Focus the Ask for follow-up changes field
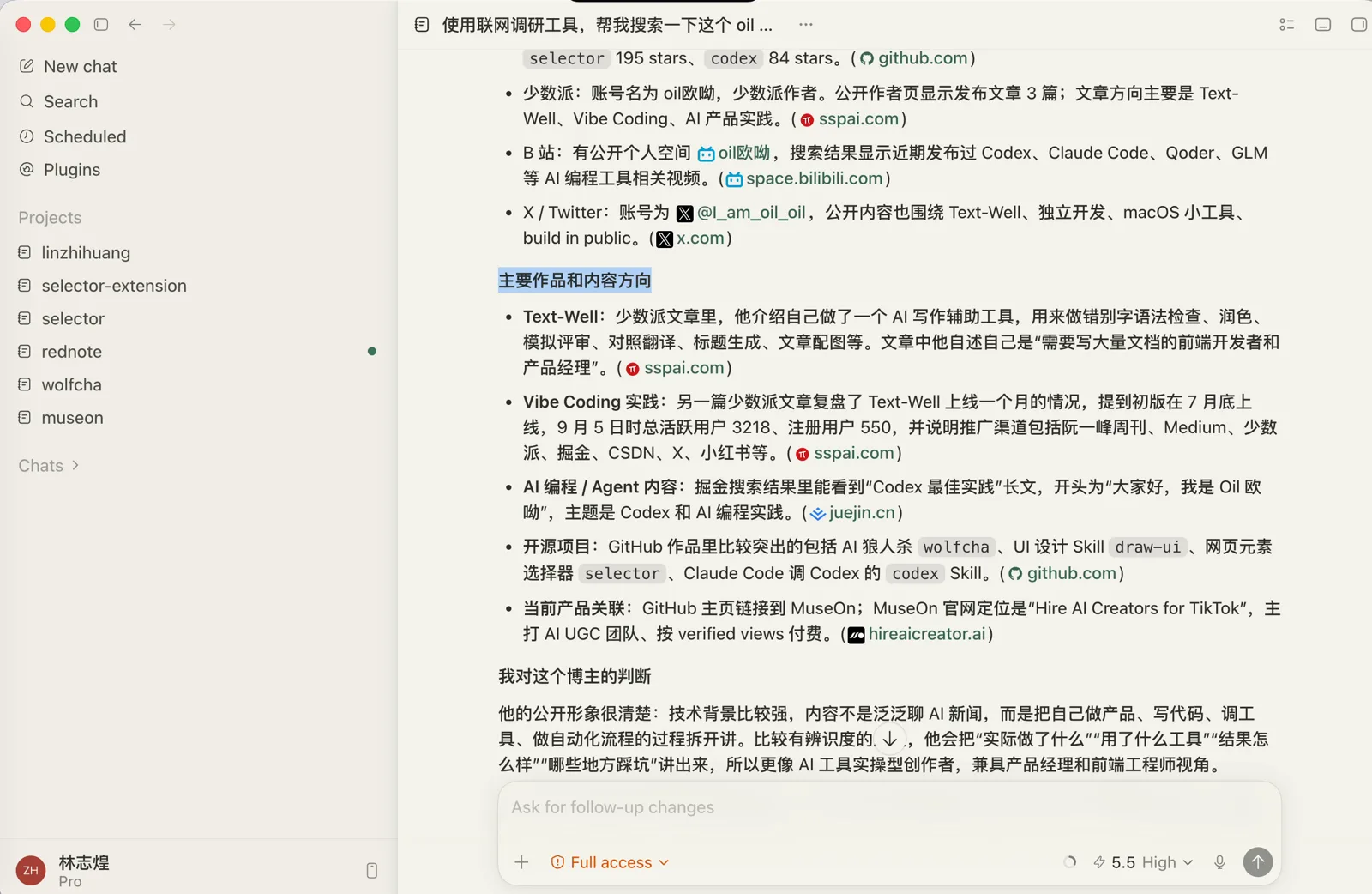Image resolution: width=1372 pixels, height=894 pixels. click(889, 807)
